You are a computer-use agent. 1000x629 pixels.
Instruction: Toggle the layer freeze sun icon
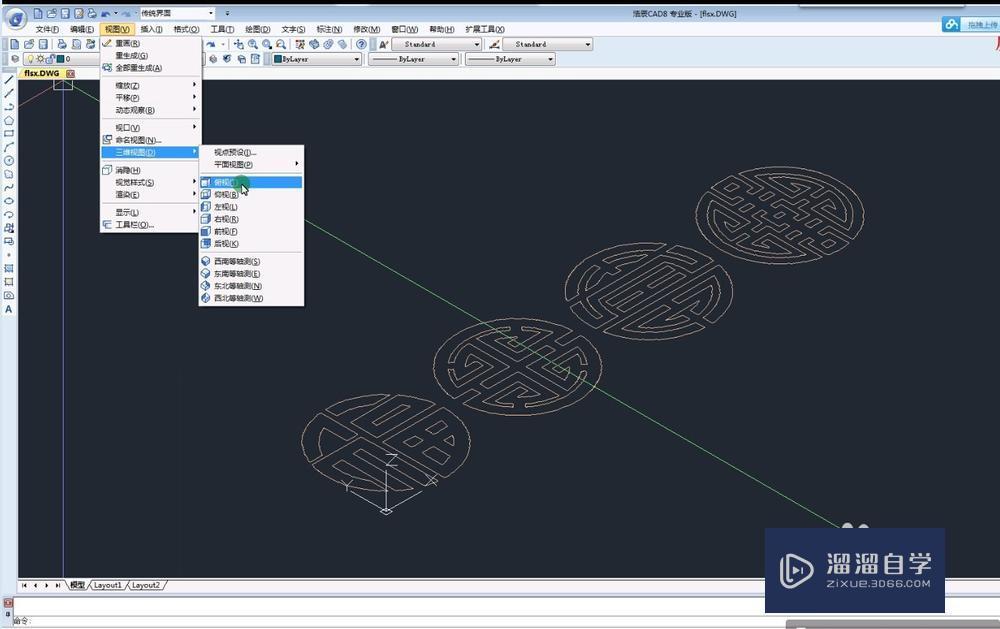click(40, 60)
